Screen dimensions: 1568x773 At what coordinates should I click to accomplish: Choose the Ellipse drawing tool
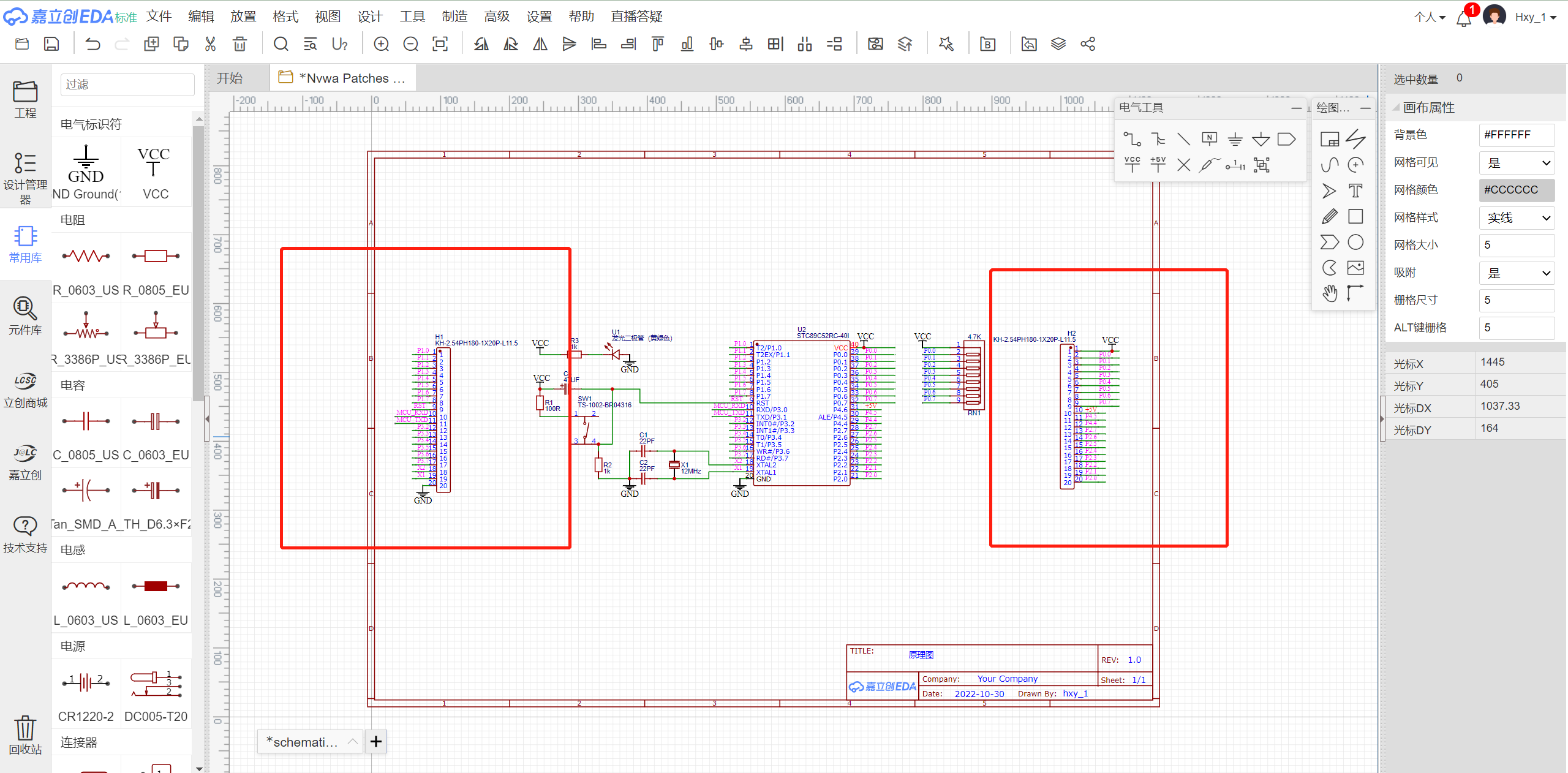coord(1355,243)
